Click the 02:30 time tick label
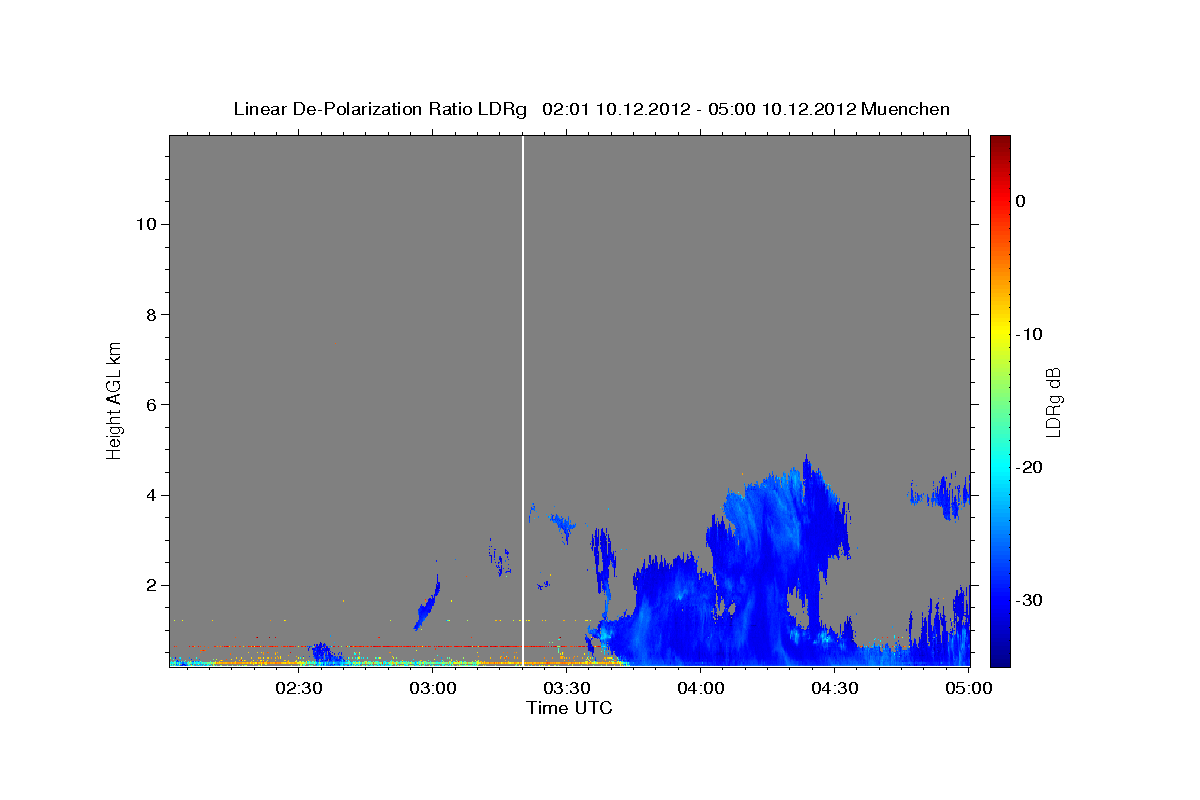Screen dimensions: 1200x800 coord(299,688)
